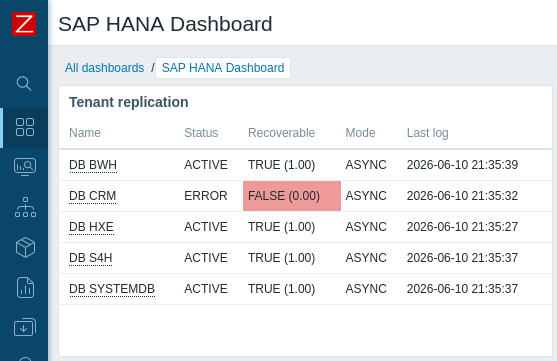Click ASYNC mode in DB BWH row
Image resolution: width=557 pixels, height=361 pixels.
point(366,165)
